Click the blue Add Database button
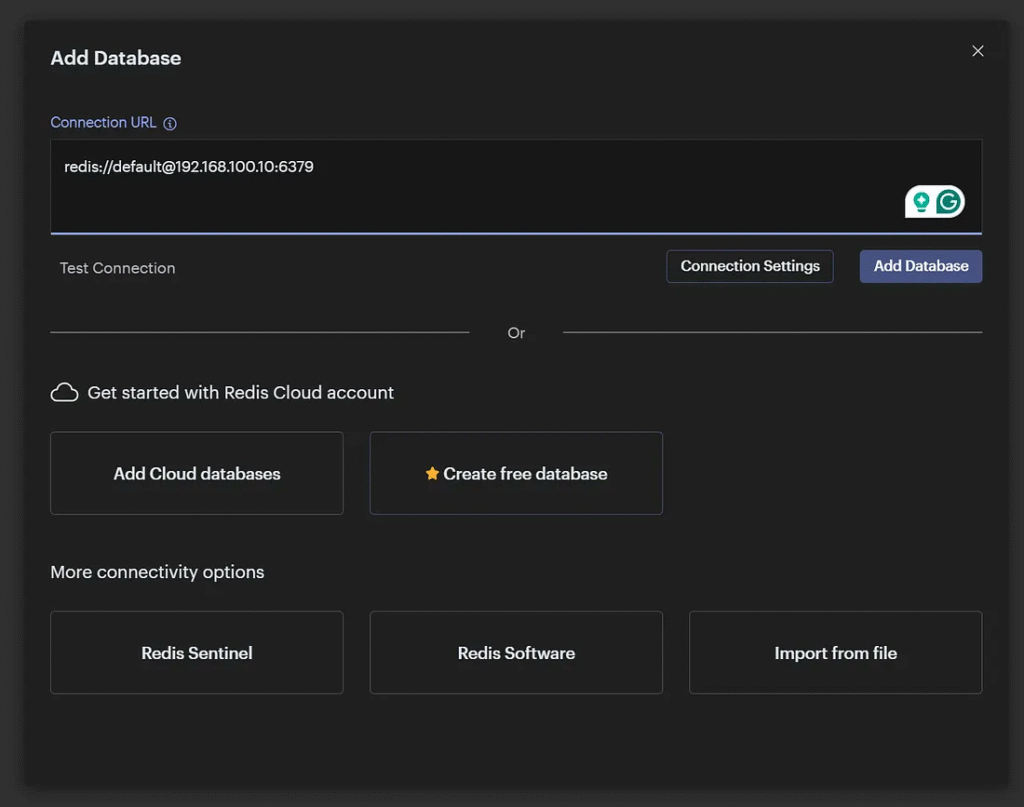This screenshot has width=1024, height=807. click(x=921, y=266)
